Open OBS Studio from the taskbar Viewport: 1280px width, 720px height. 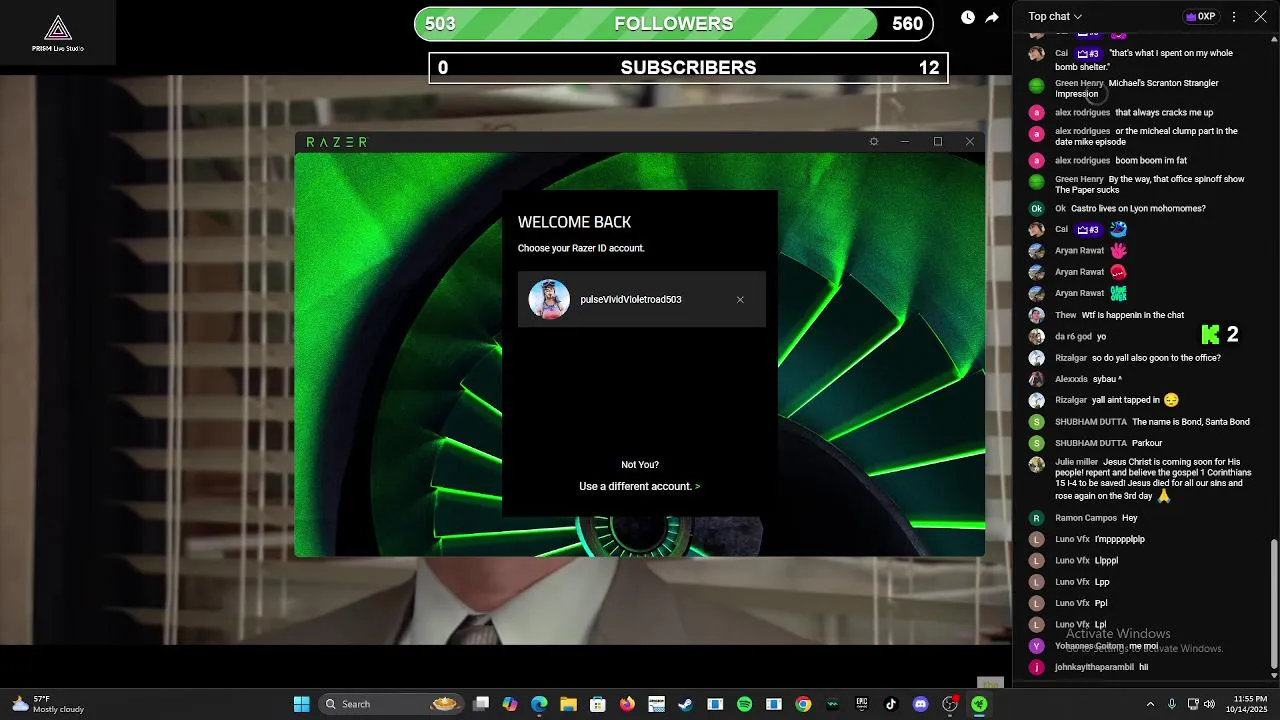click(x=950, y=704)
